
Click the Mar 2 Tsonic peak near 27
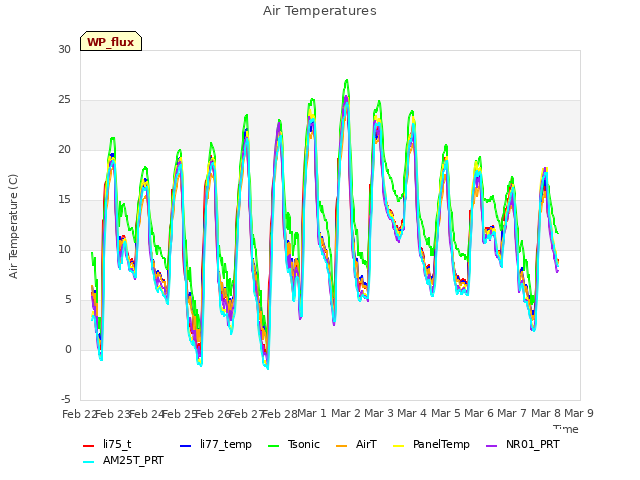pyautogui.click(x=347, y=80)
